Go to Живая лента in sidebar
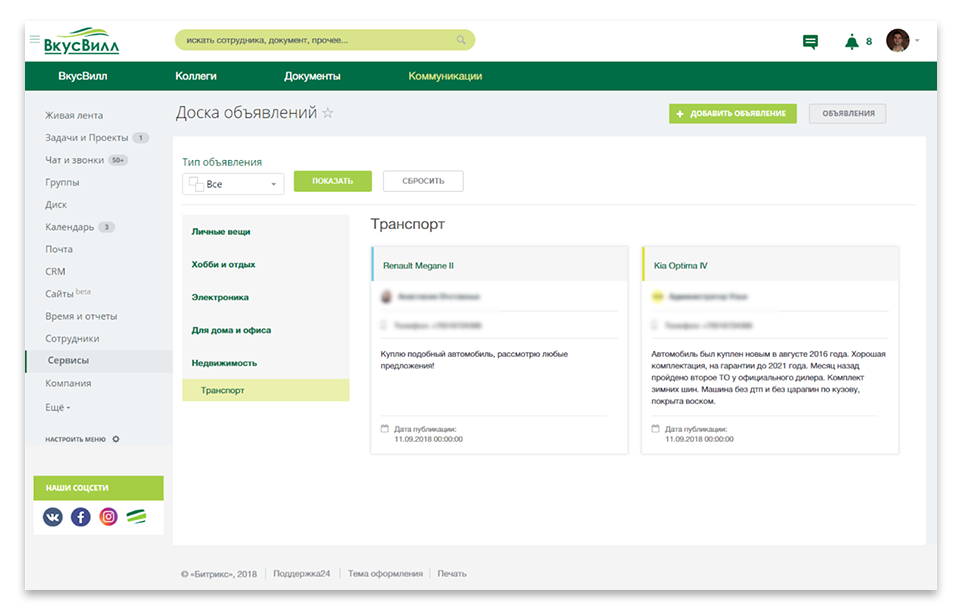Image resolution: width=960 pixels, height=610 pixels. [x=74, y=115]
